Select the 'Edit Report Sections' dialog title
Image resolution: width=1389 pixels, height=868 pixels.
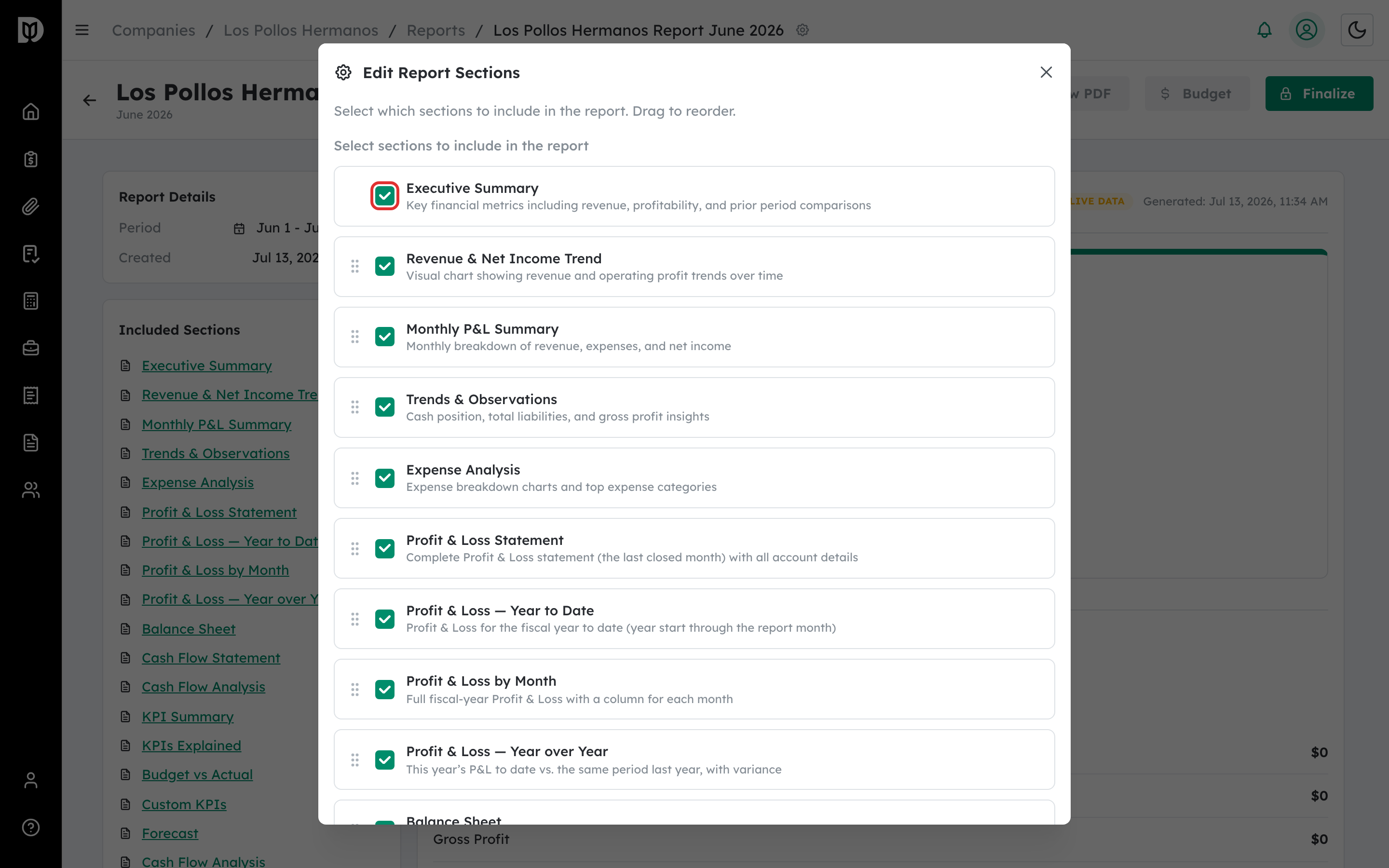(441, 73)
